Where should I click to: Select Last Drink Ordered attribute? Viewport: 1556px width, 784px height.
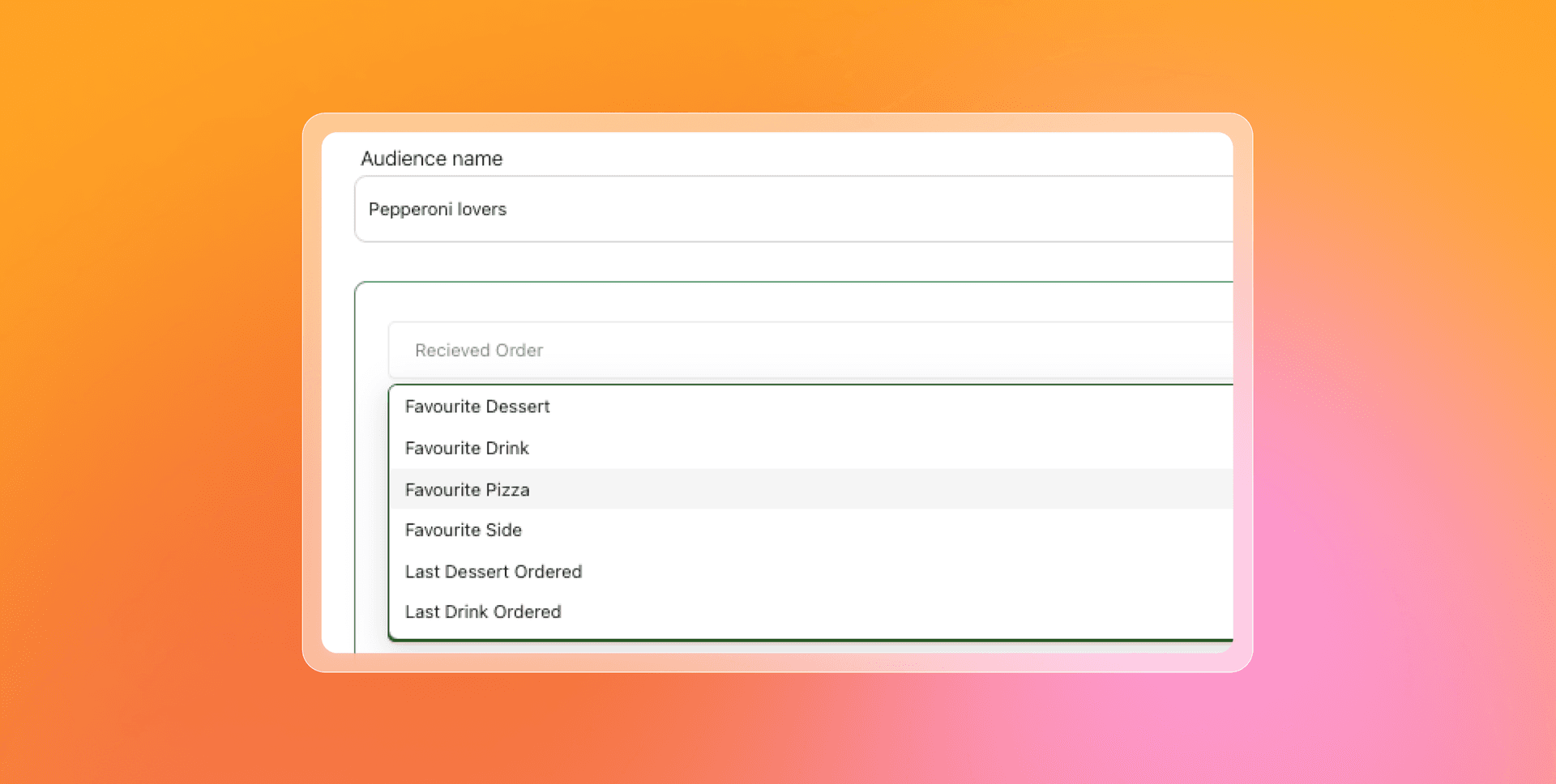click(483, 611)
